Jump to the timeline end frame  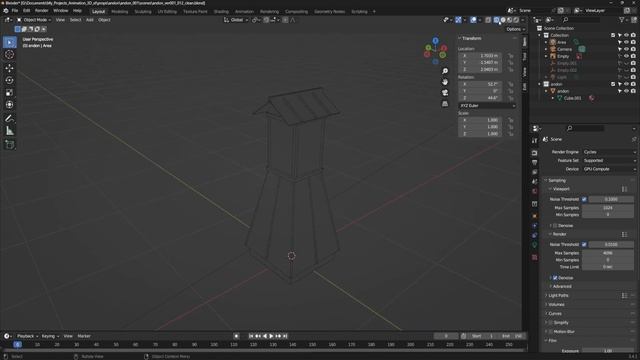[x=285, y=336]
